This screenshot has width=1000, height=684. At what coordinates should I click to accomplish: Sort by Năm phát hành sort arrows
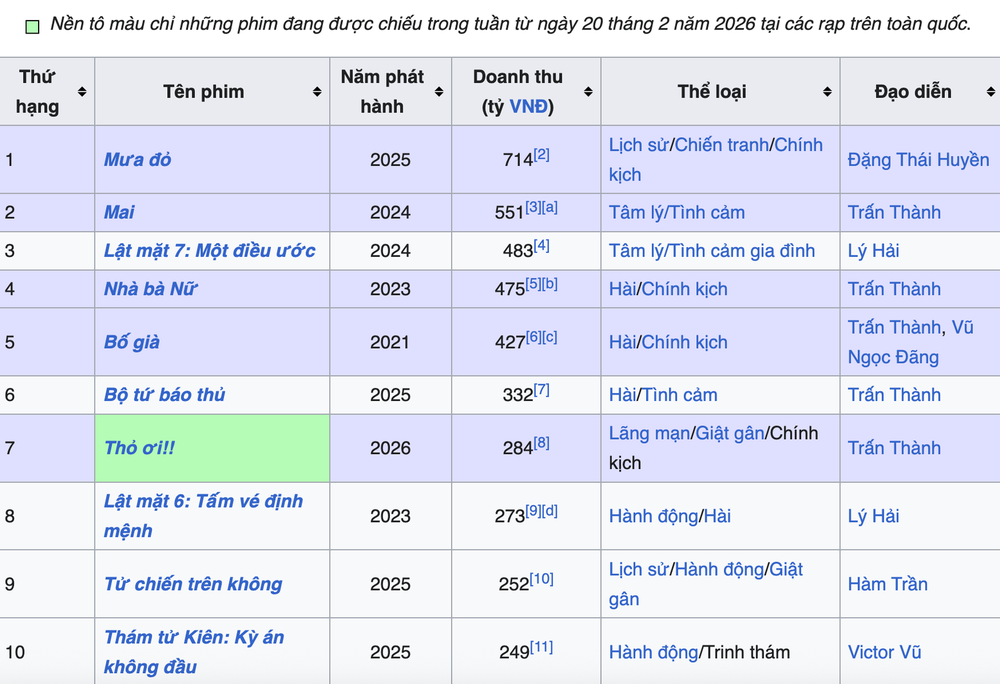click(x=438, y=92)
